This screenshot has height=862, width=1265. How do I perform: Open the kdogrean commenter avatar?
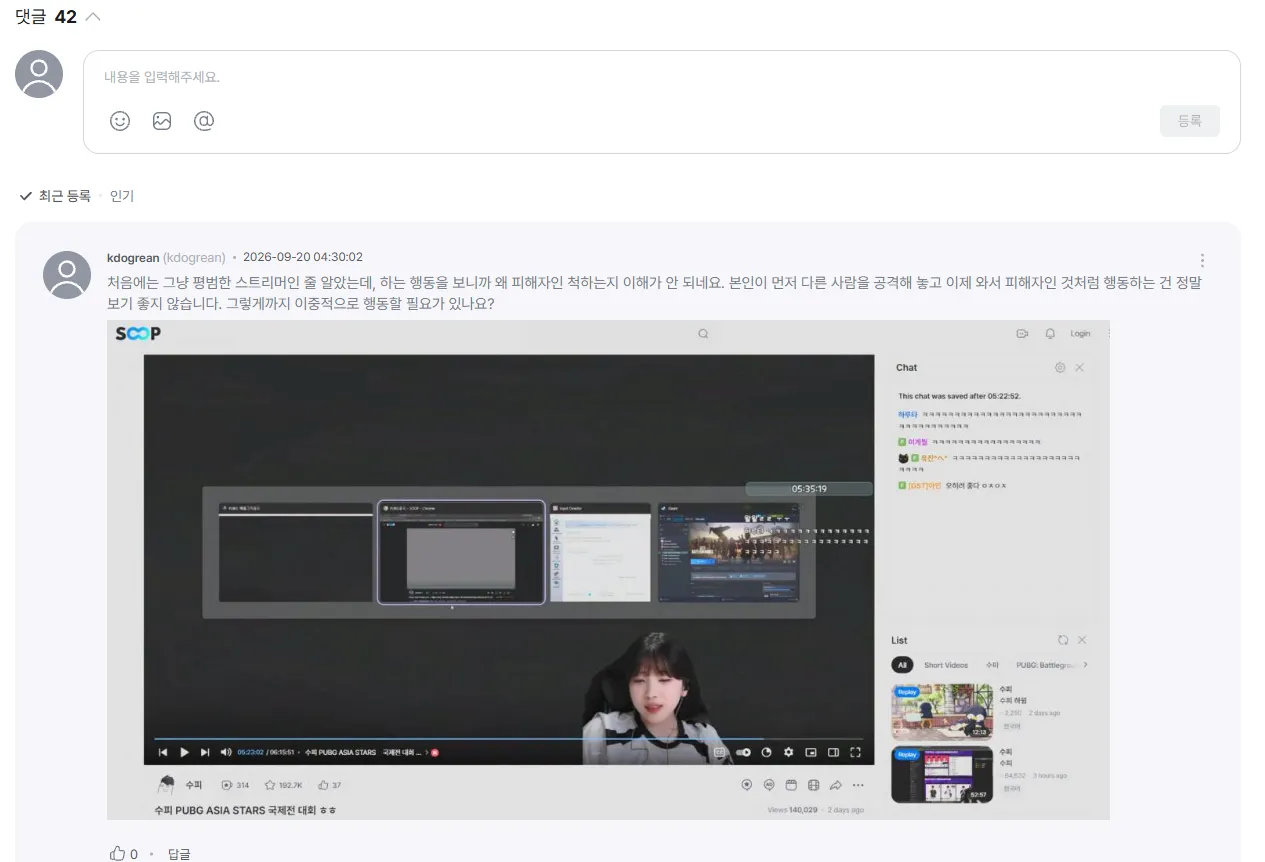pyautogui.click(x=67, y=275)
